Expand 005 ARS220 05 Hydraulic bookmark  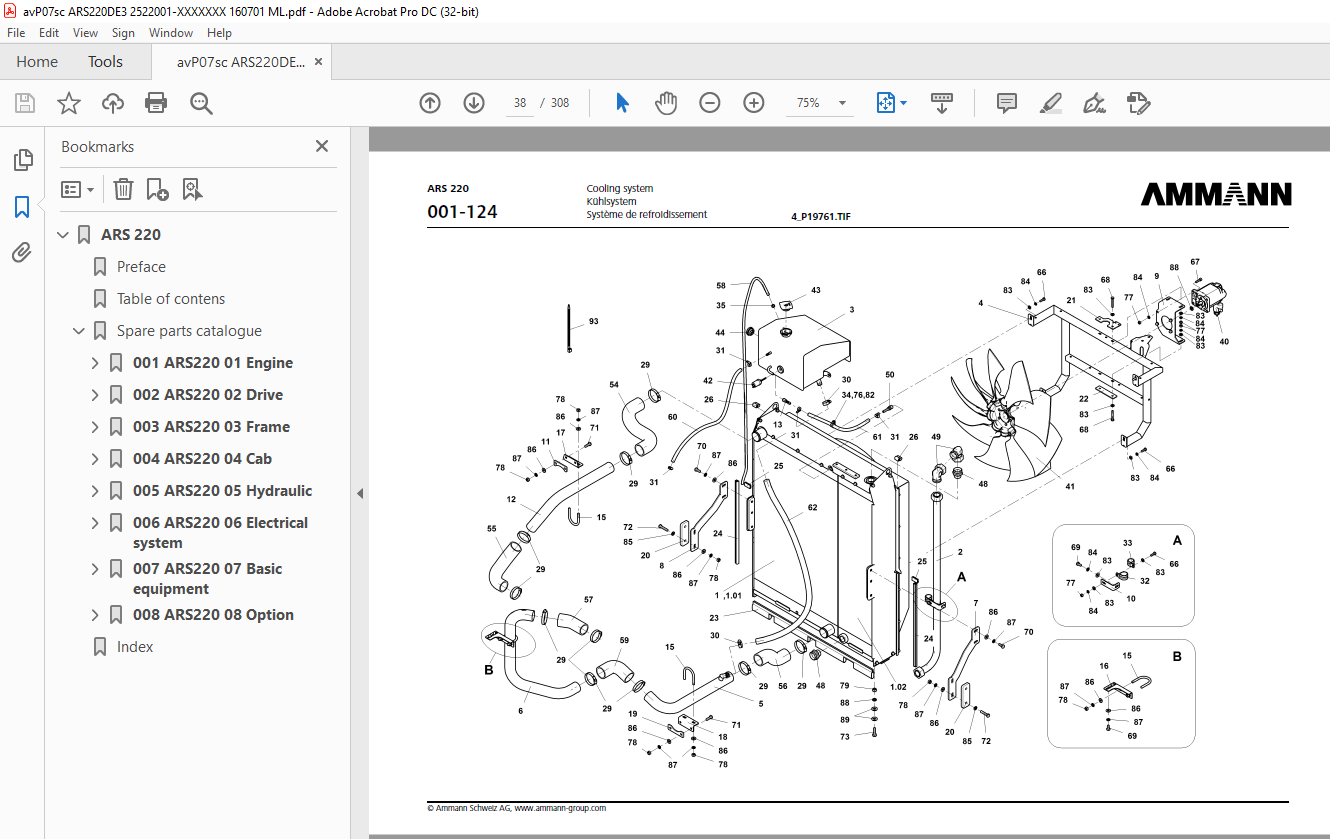(x=95, y=491)
